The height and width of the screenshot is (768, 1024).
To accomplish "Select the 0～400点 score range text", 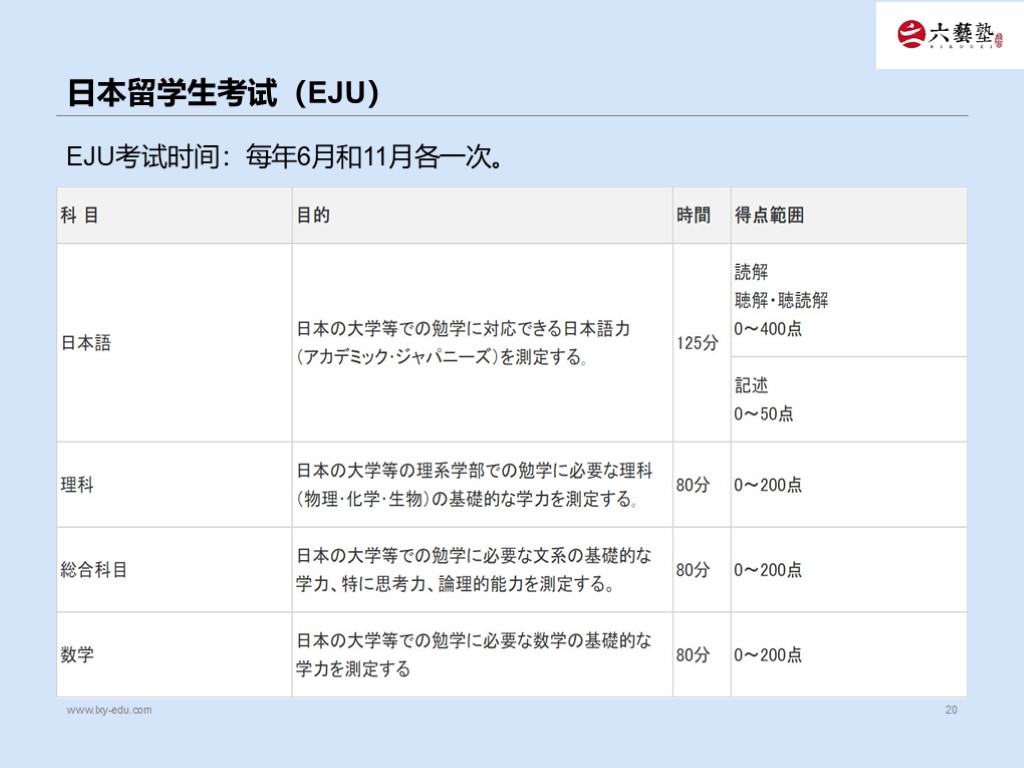I will [x=768, y=328].
